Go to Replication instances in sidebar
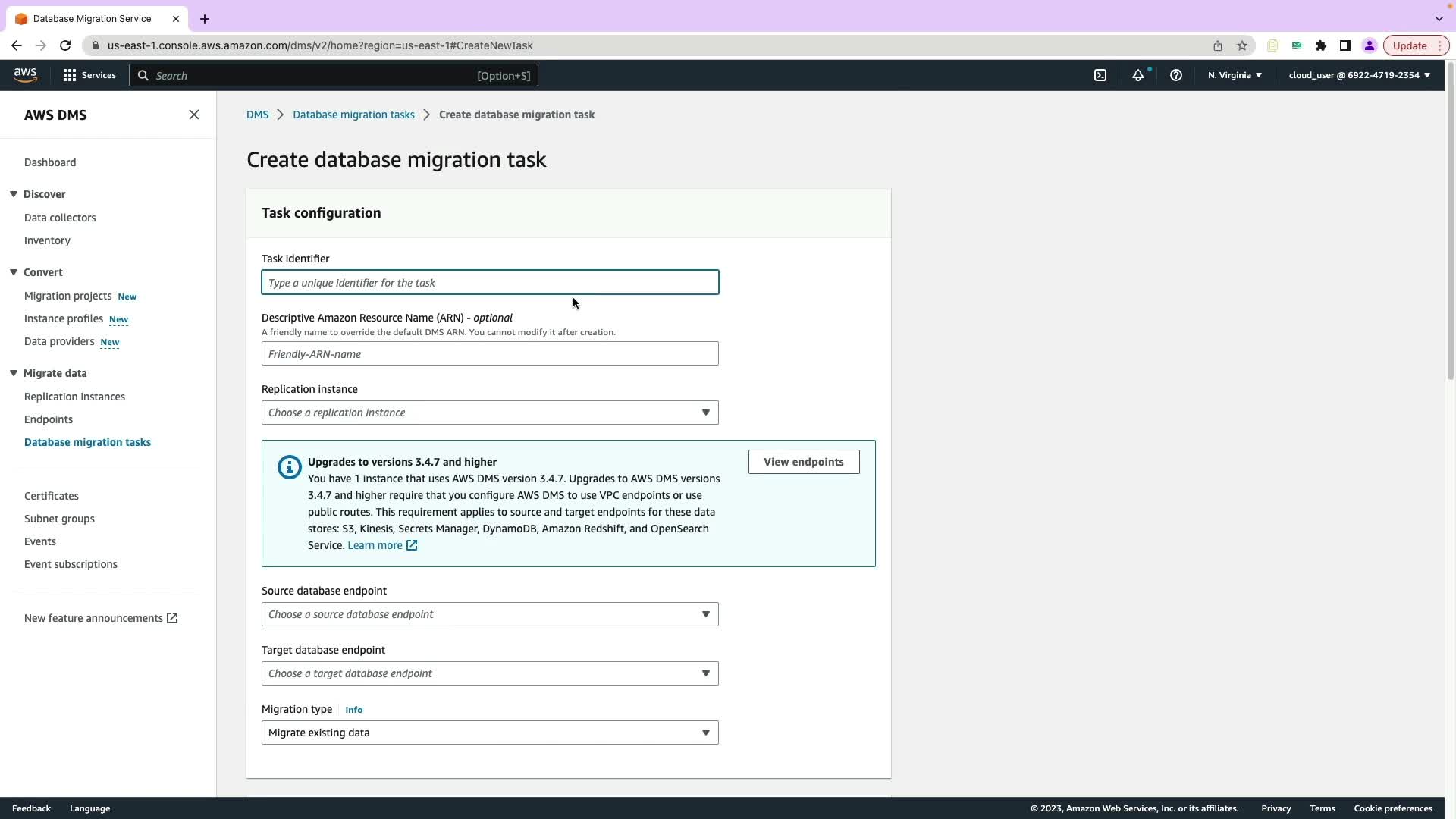 pos(74,397)
